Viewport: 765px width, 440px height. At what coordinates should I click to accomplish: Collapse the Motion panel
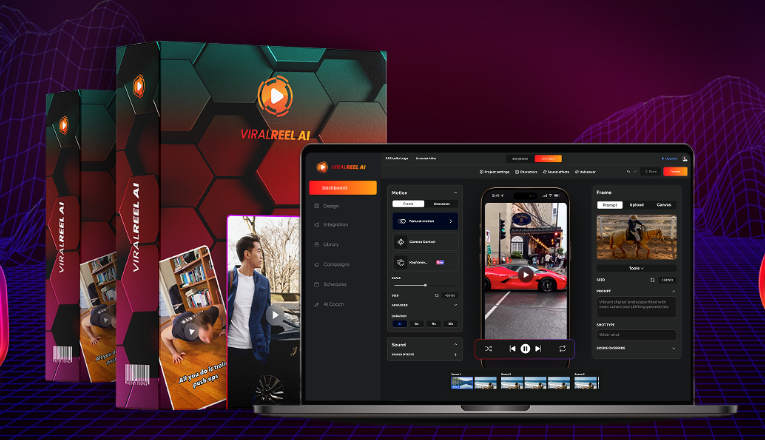pyautogui.click(x=455, y=193)
